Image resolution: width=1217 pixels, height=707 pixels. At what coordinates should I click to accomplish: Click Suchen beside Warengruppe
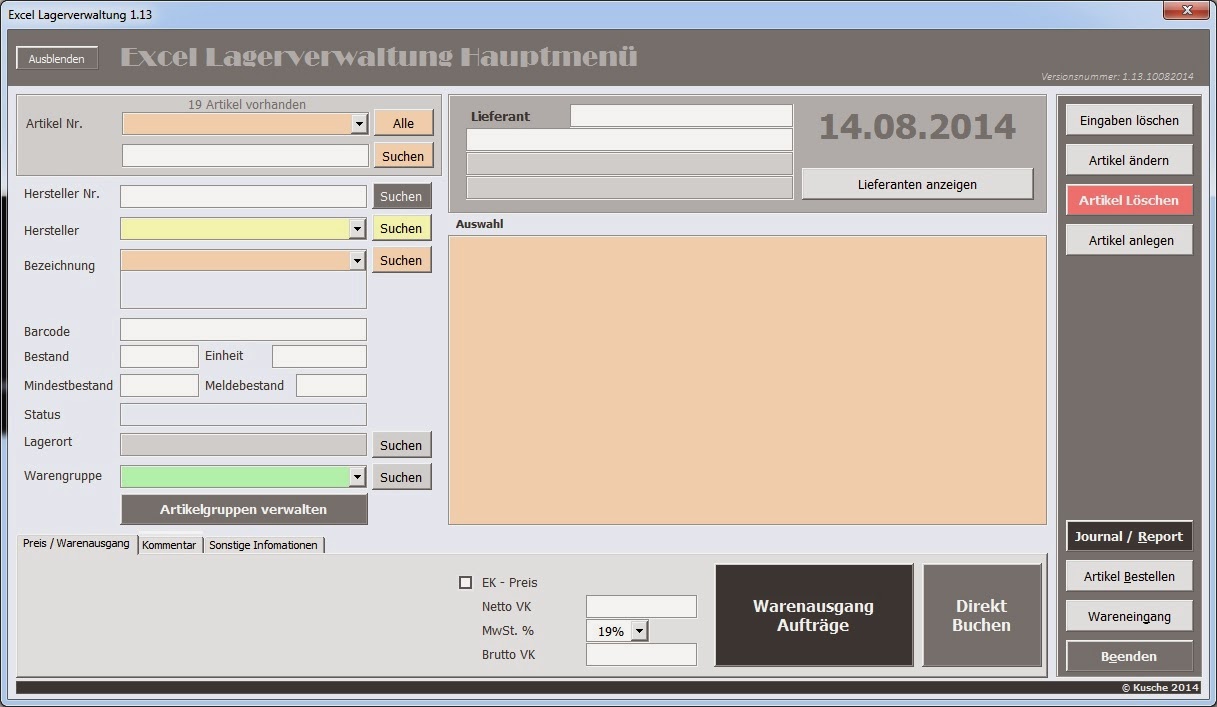(401, 477)
